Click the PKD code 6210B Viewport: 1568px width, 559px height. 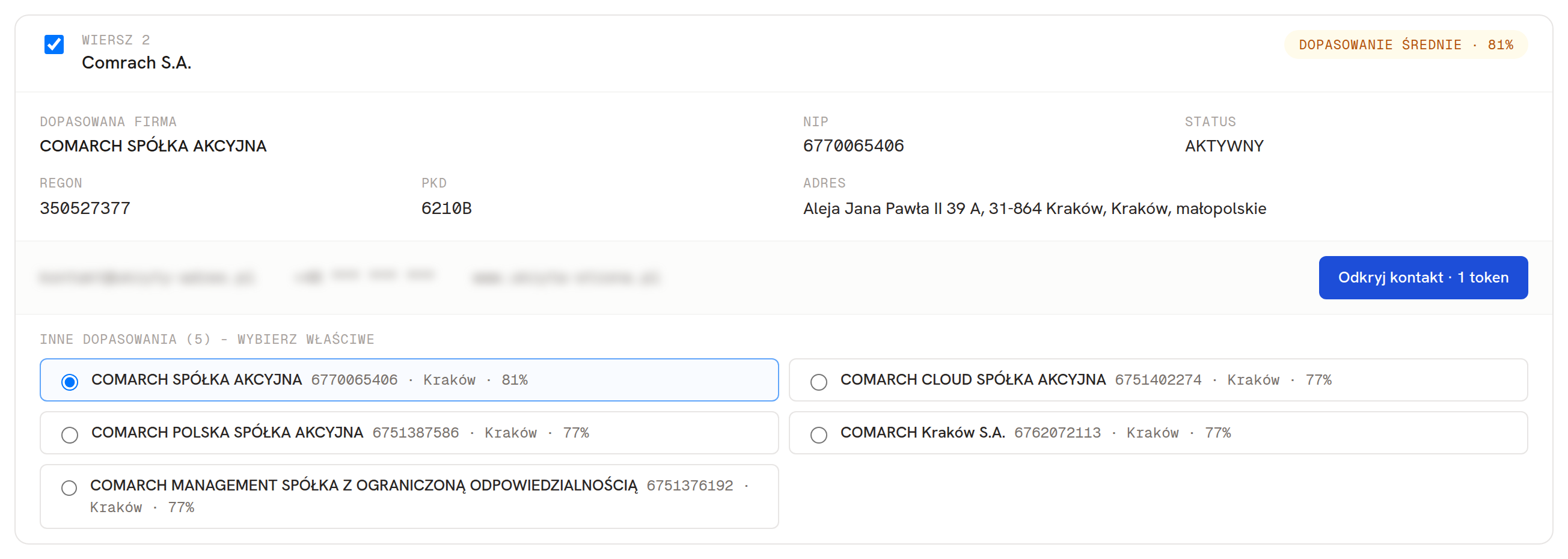coord(446,208)
